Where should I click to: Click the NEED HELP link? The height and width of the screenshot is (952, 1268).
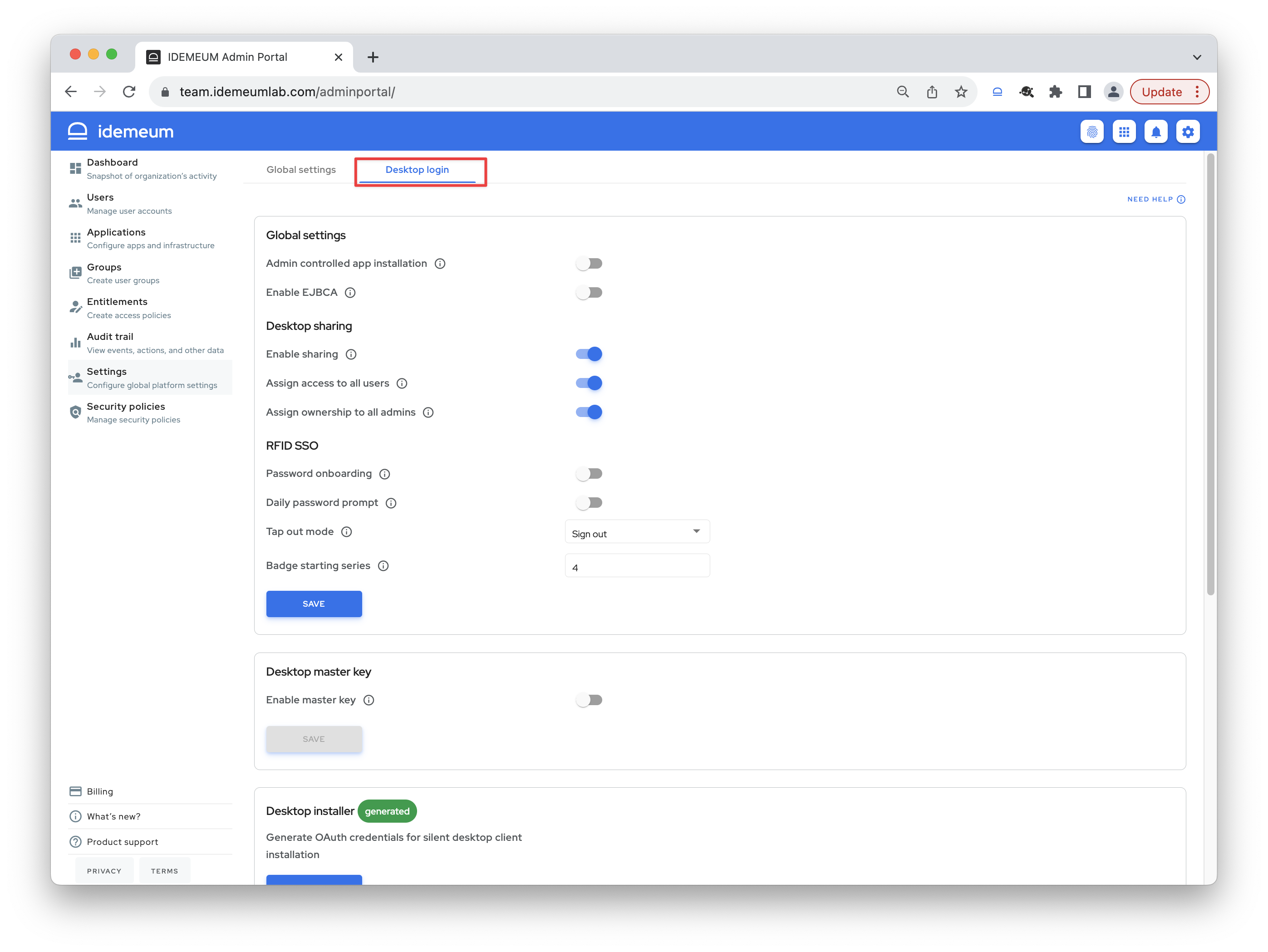point(1156,199)
